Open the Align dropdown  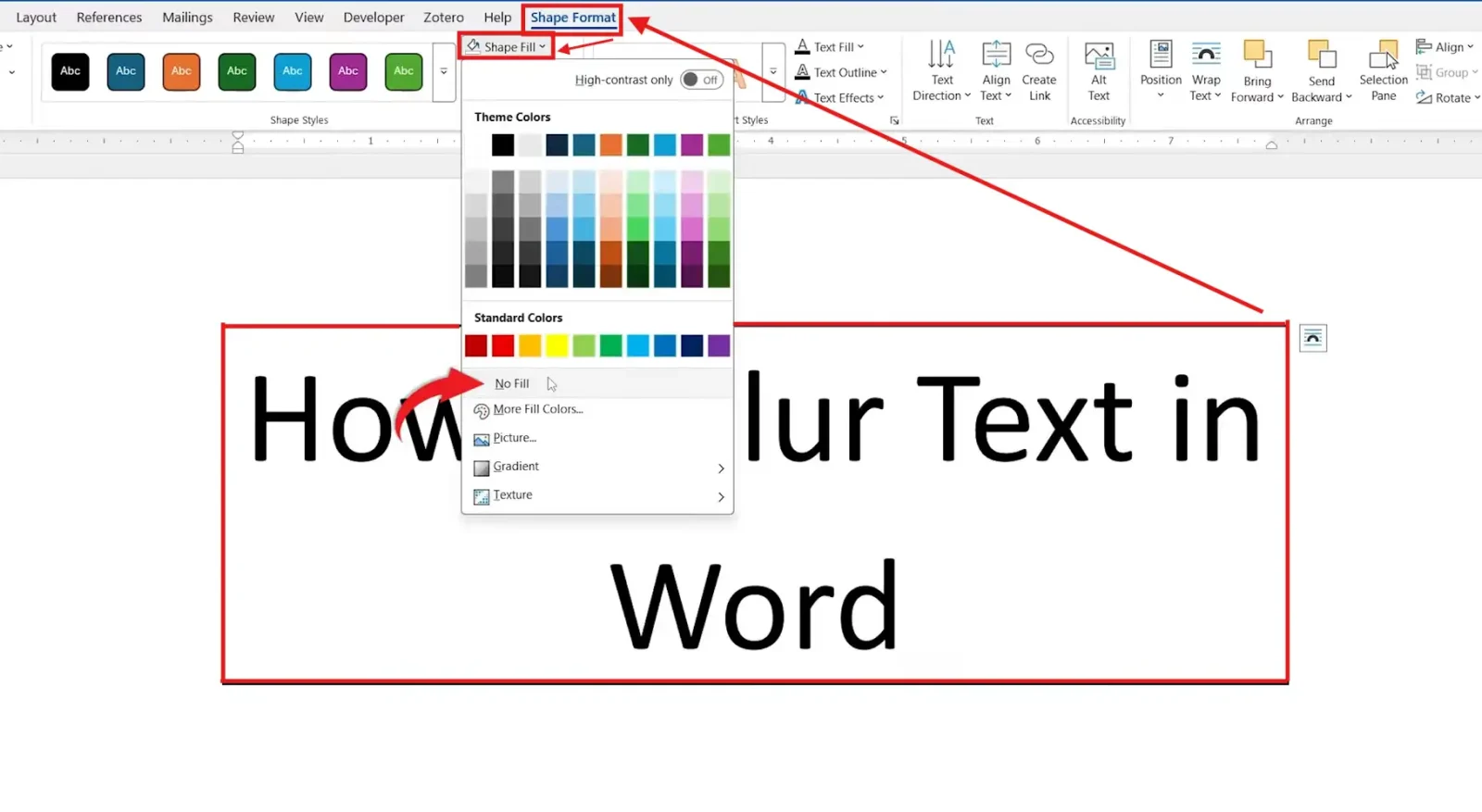(1445, 46)
